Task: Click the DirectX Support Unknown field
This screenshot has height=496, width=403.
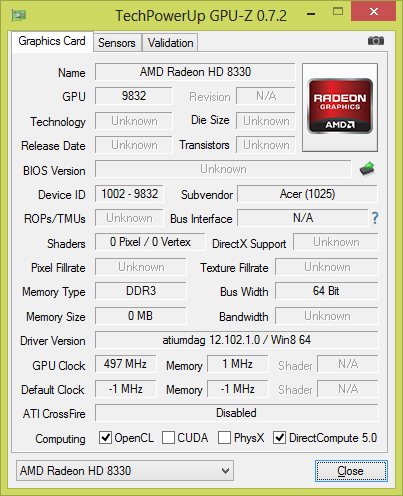Action: point(336,242)
